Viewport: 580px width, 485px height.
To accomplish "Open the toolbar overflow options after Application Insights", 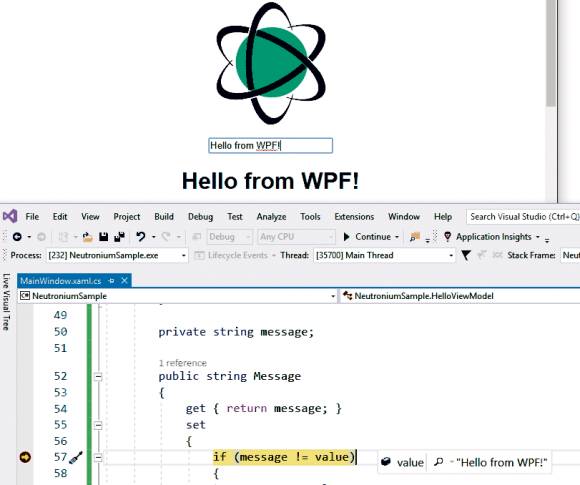I will click(547, 240).
